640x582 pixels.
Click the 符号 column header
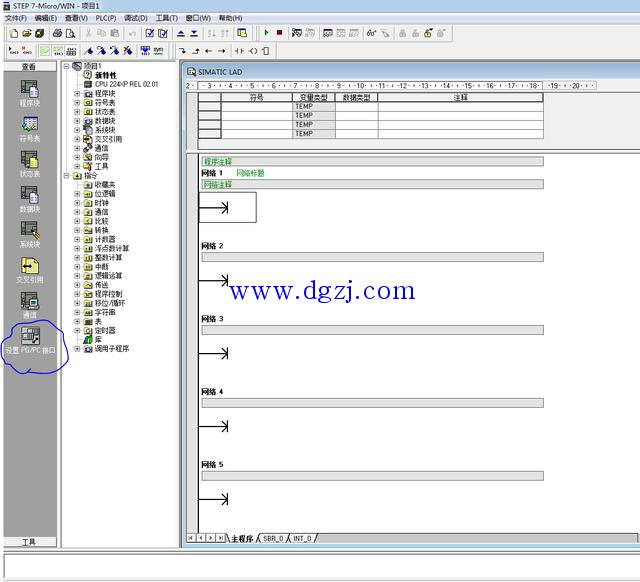coord(256,97)
